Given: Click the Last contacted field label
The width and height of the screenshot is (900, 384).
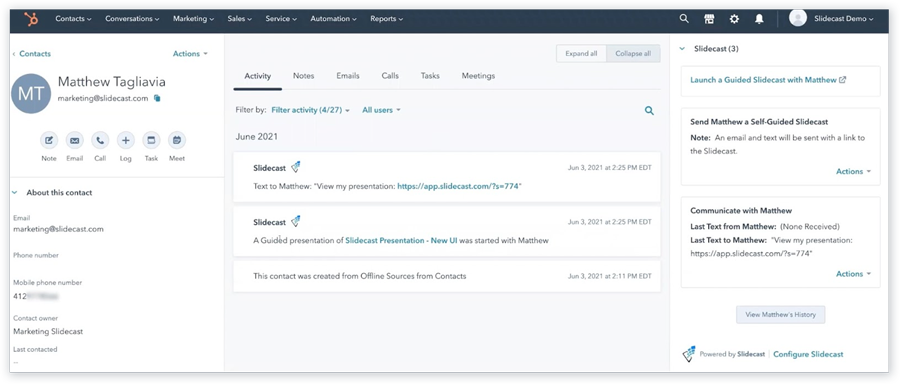Looking at the screenshot, I should coord(35,349).
